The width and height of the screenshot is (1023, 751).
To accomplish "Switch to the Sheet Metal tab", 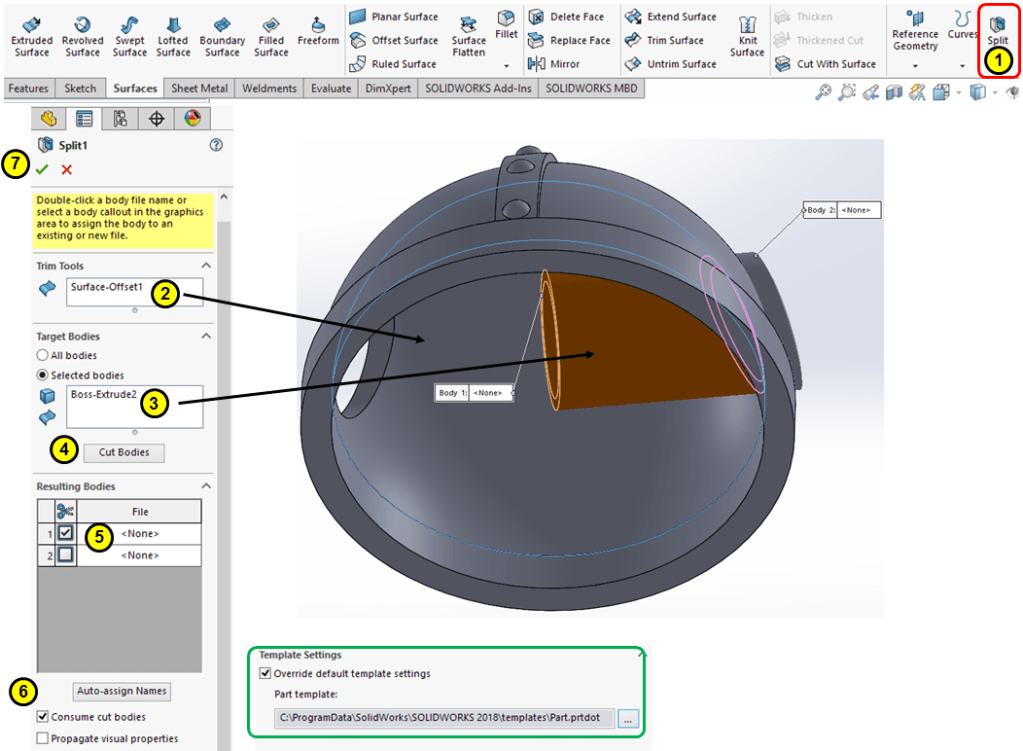I will click(x=199, y=88).
